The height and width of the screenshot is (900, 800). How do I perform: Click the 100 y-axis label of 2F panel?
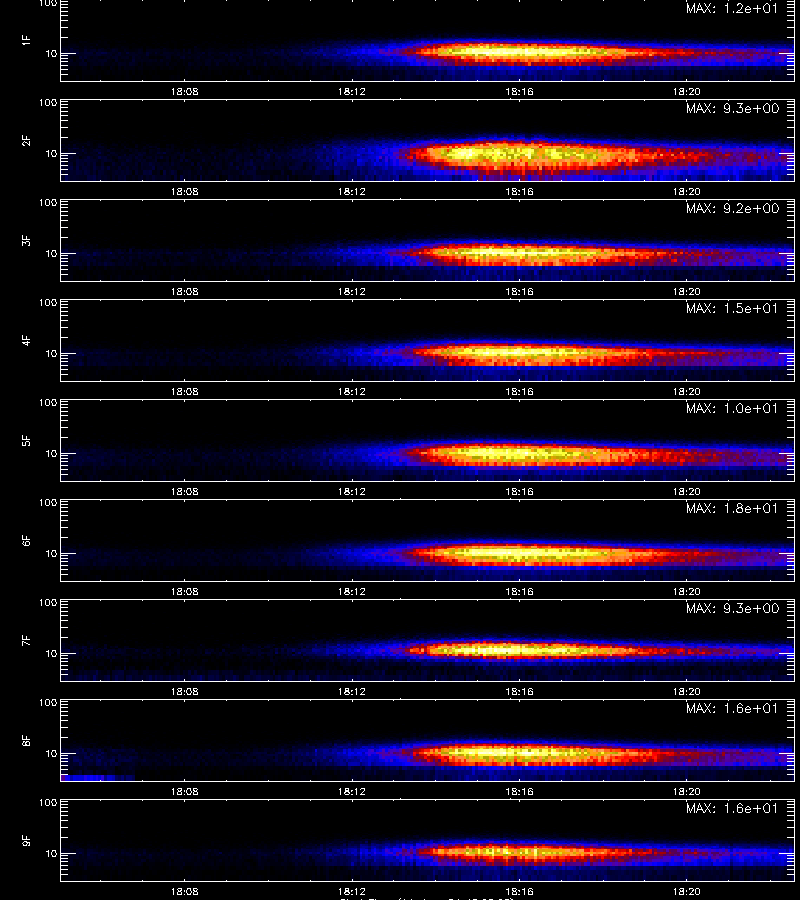tap(48, 103)
